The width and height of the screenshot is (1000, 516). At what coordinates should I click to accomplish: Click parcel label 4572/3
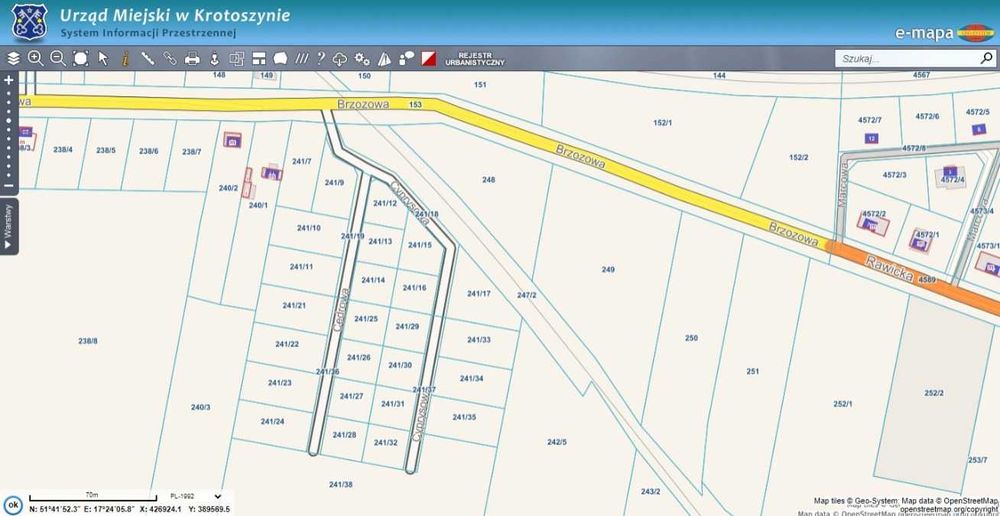click(x=895, y=175)
